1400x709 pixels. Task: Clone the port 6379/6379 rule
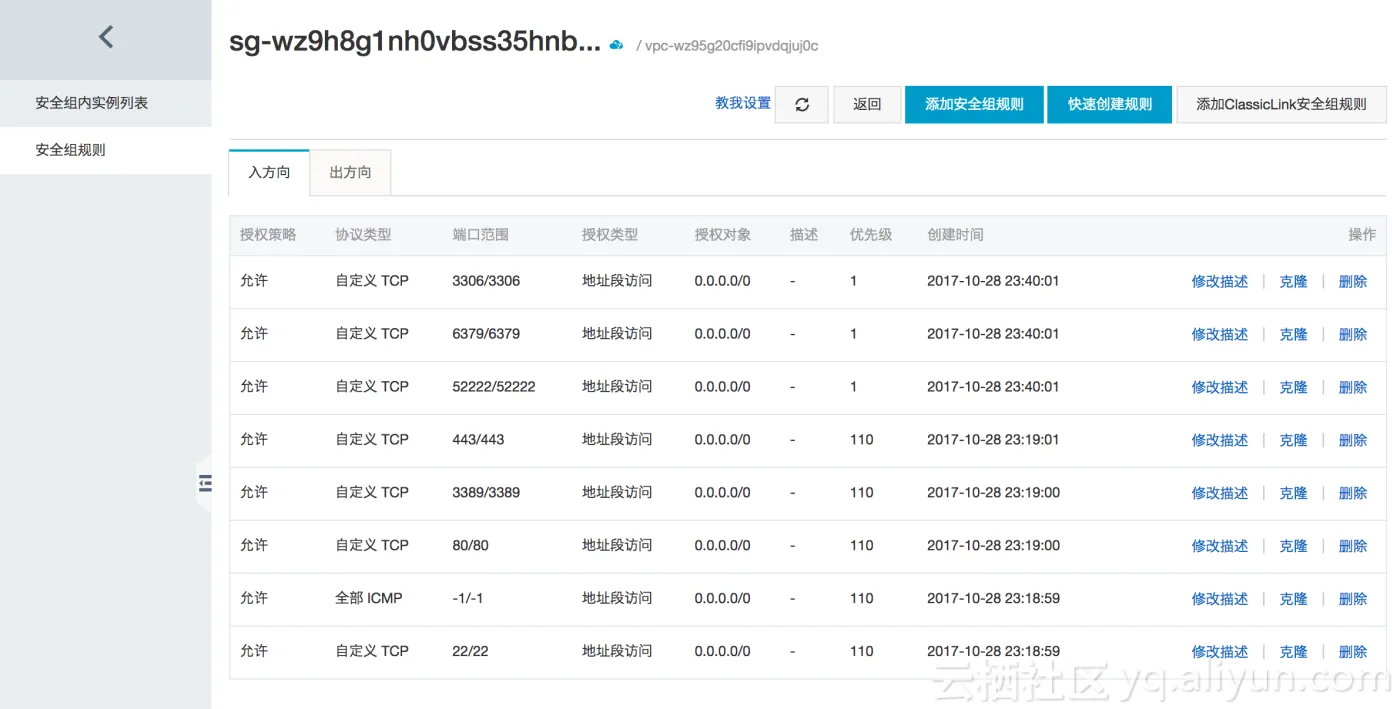pos(1293,335)
